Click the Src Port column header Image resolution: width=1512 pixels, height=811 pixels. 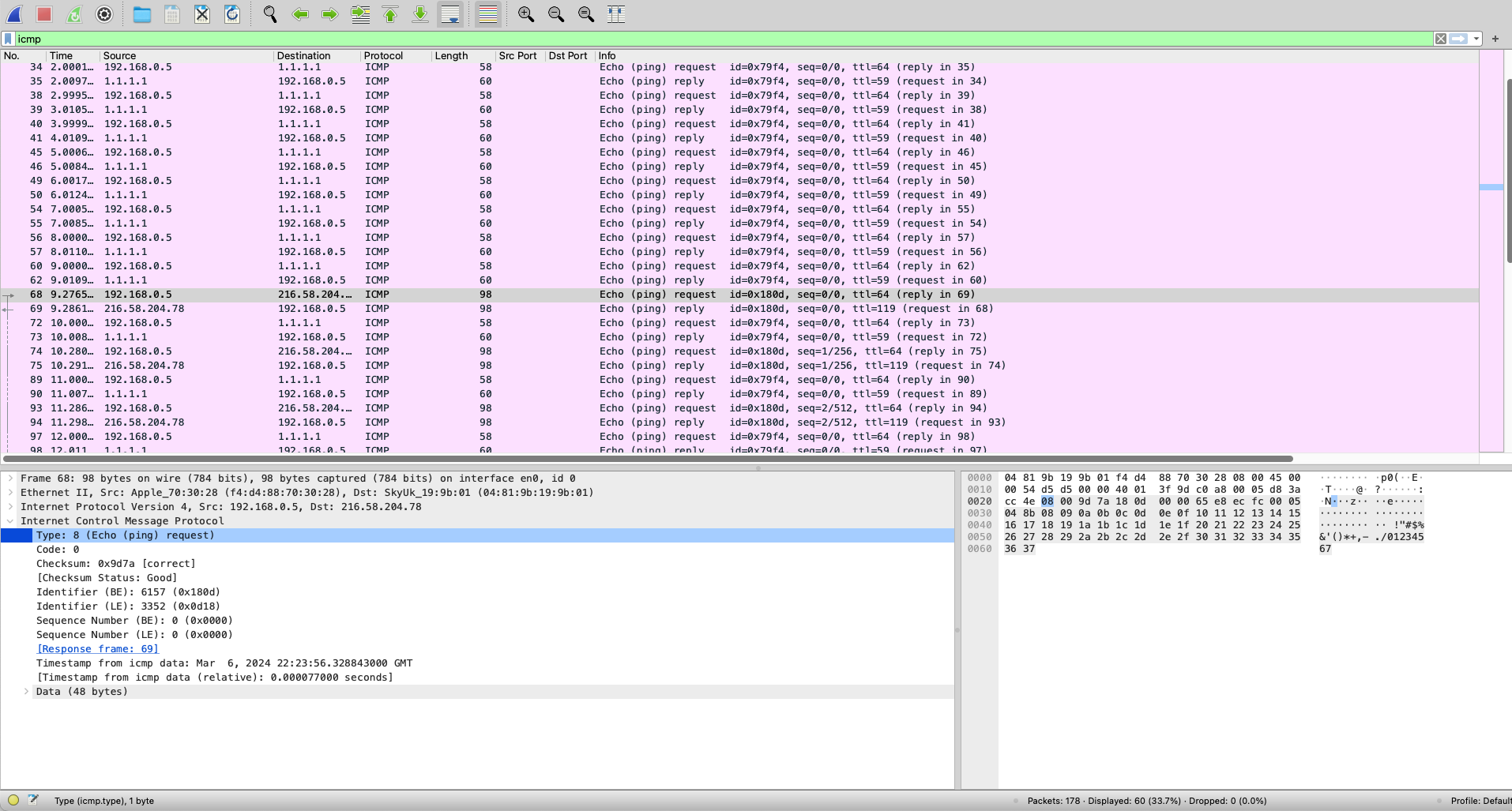[x=521, y=55]
